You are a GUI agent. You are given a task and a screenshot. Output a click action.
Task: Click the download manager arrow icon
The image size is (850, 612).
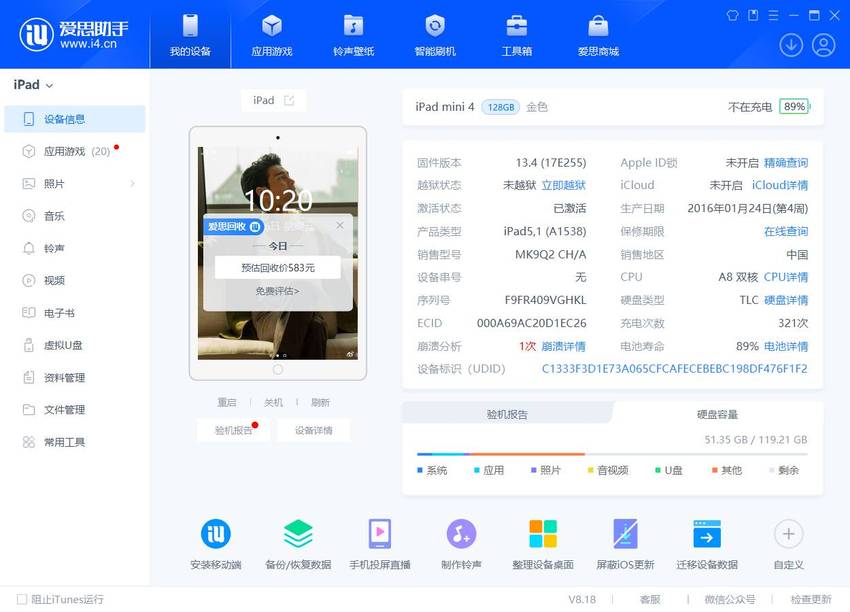pyautogui.click(x=791, y=45)
